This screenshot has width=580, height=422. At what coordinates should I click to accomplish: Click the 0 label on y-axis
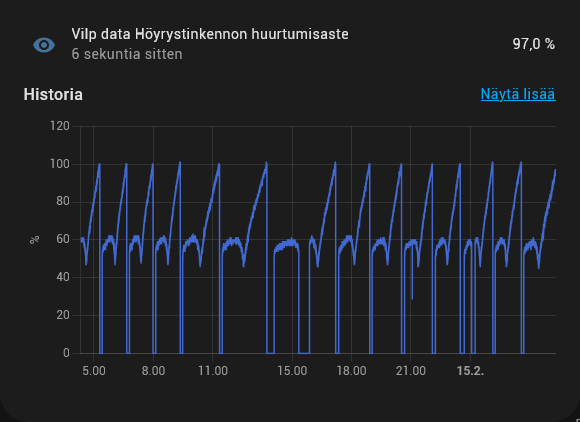click(x=66, y=353)
